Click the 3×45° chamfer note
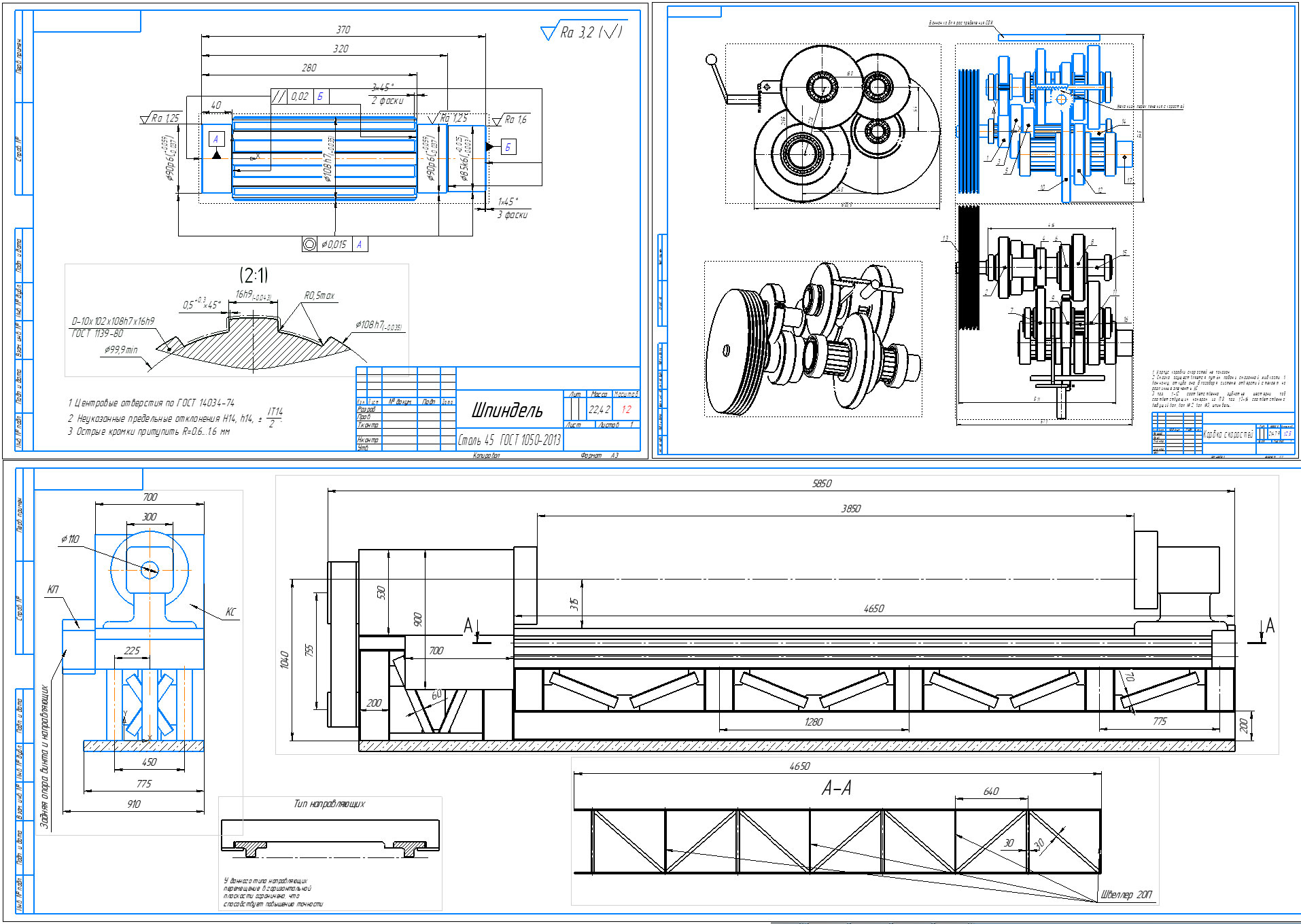Viewport: 1301px width, 924px height. coord(383,88)
